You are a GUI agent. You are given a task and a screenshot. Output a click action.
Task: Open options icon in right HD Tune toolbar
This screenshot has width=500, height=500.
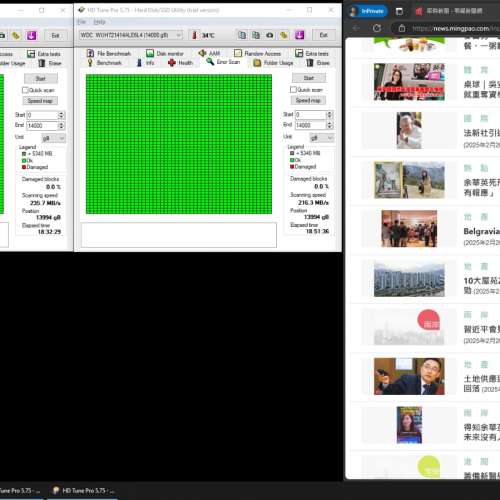pyautogui.click(x=284, y=35)
